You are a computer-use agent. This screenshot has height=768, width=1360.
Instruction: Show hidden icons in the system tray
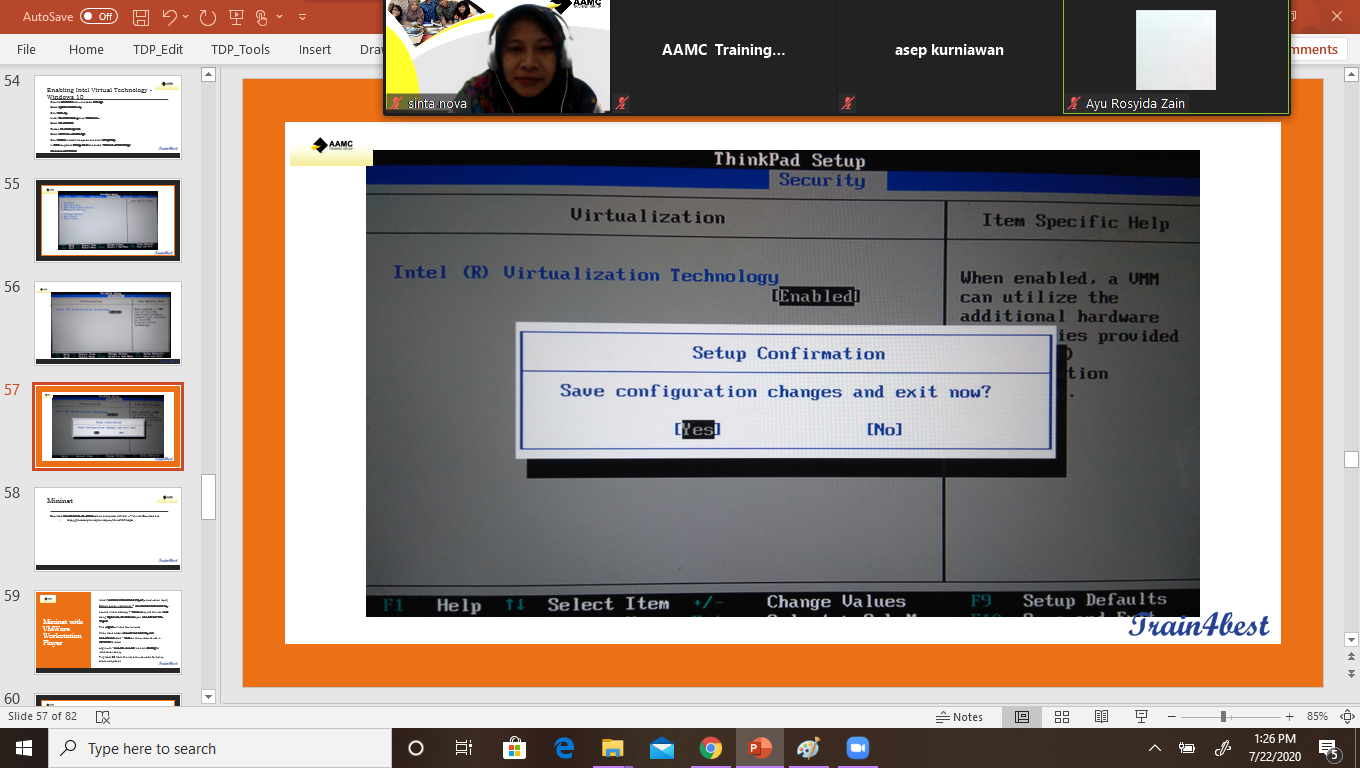point(1155,748)
